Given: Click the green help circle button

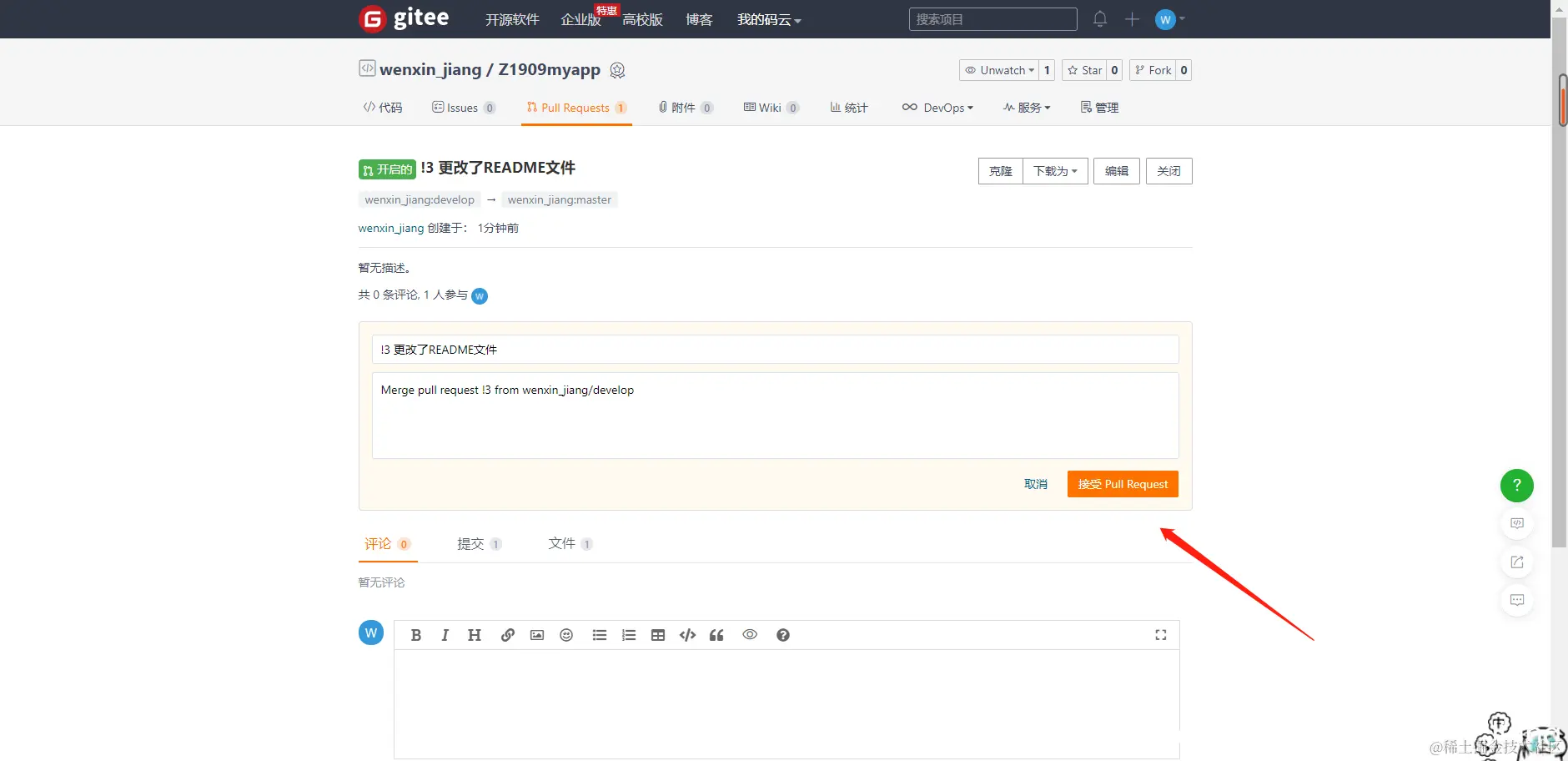Looking at the screenshot, I should (1517, 485).
